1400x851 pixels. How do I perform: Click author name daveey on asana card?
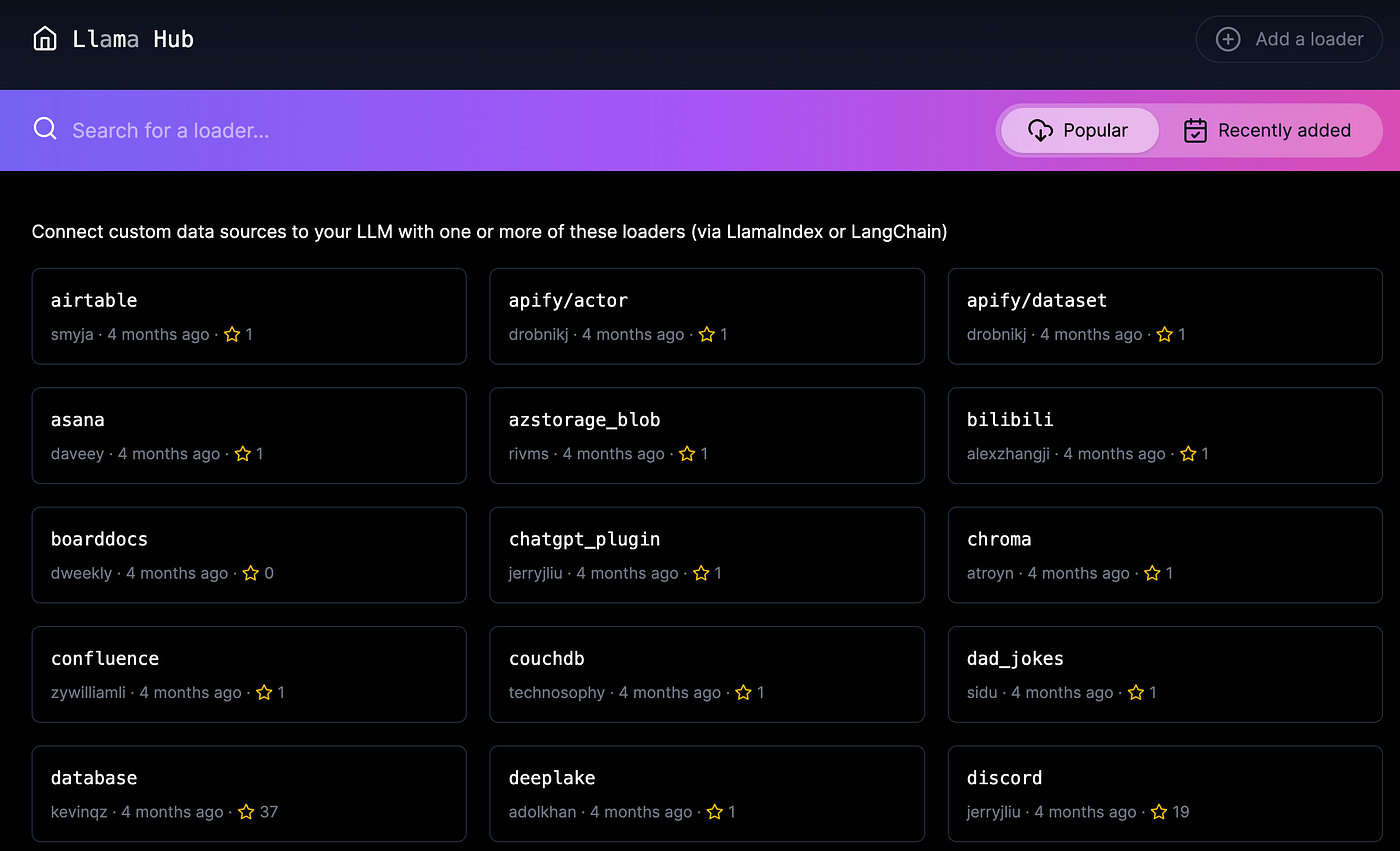point(77,454)
